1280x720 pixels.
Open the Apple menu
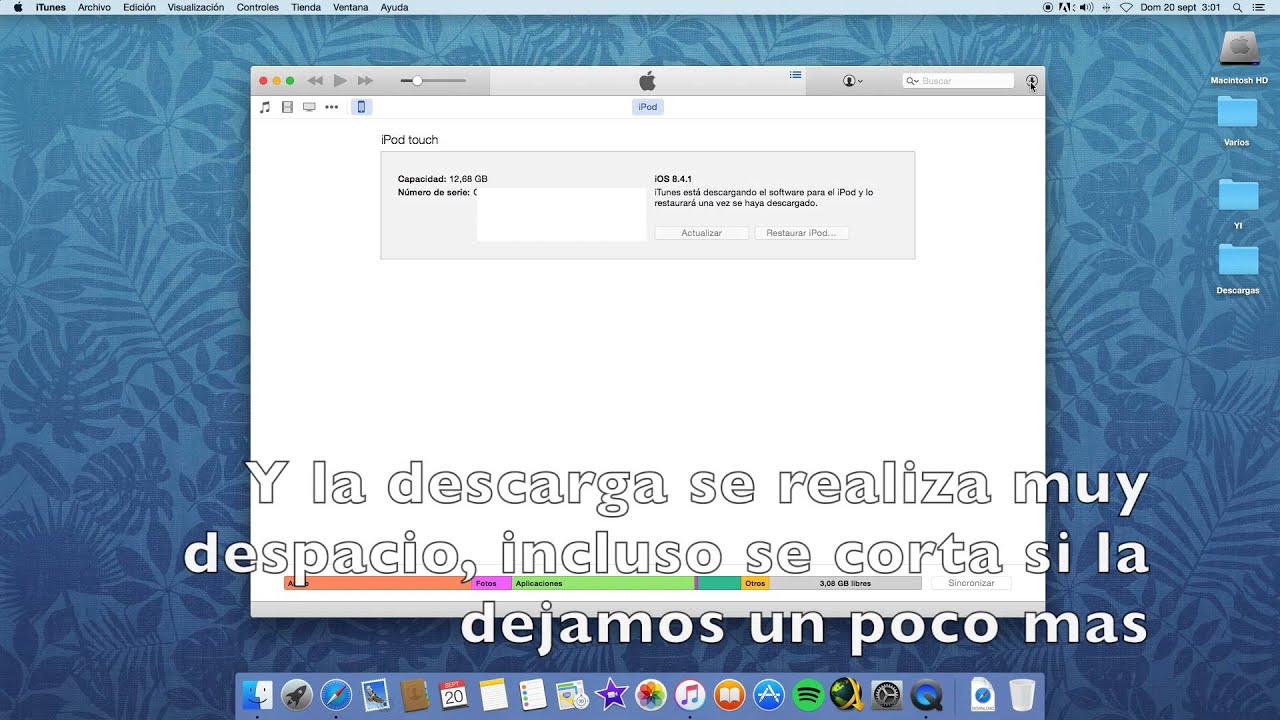click(x=17, y=7)
